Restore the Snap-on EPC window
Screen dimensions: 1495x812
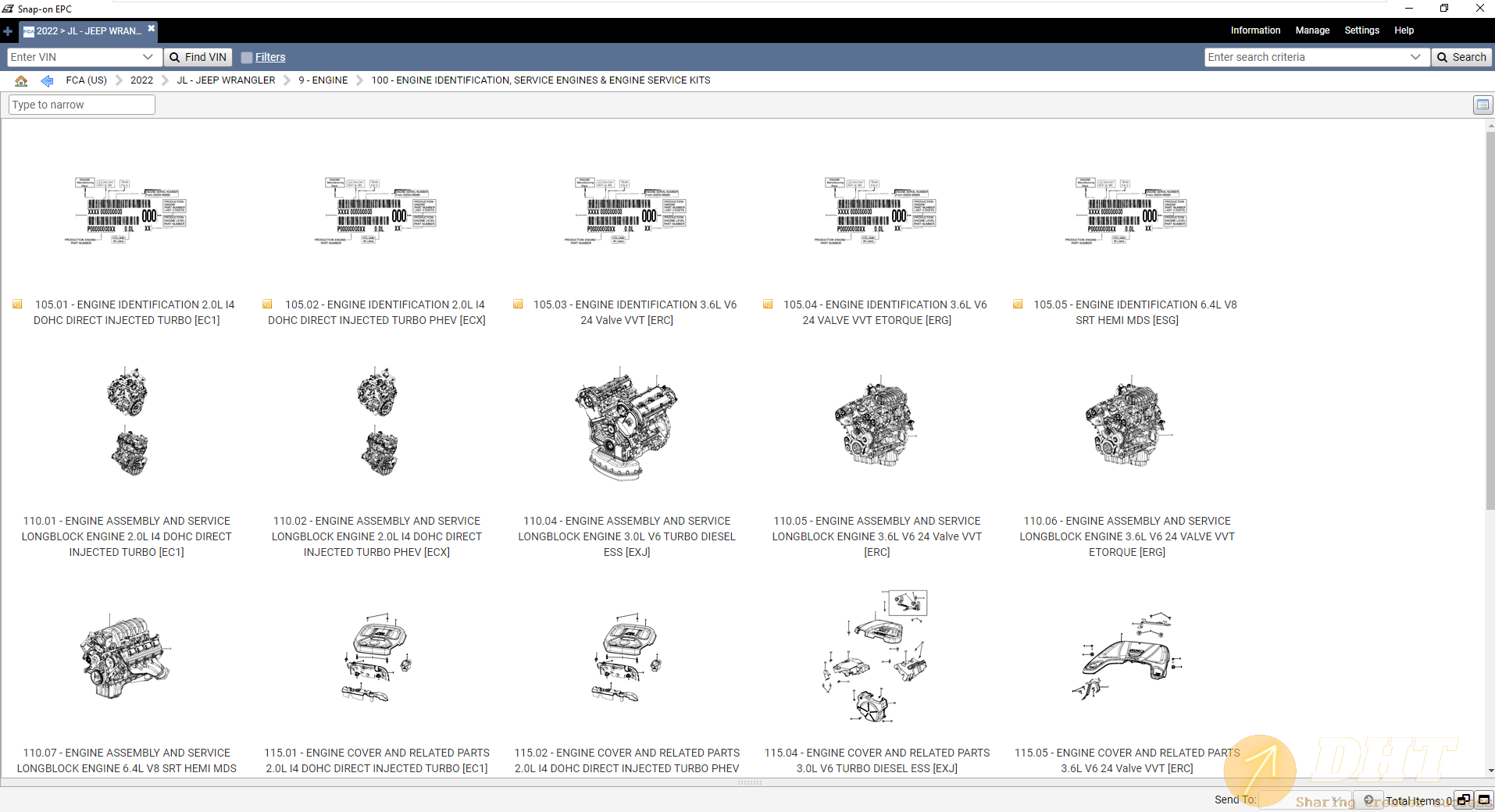click(1444, 9)
